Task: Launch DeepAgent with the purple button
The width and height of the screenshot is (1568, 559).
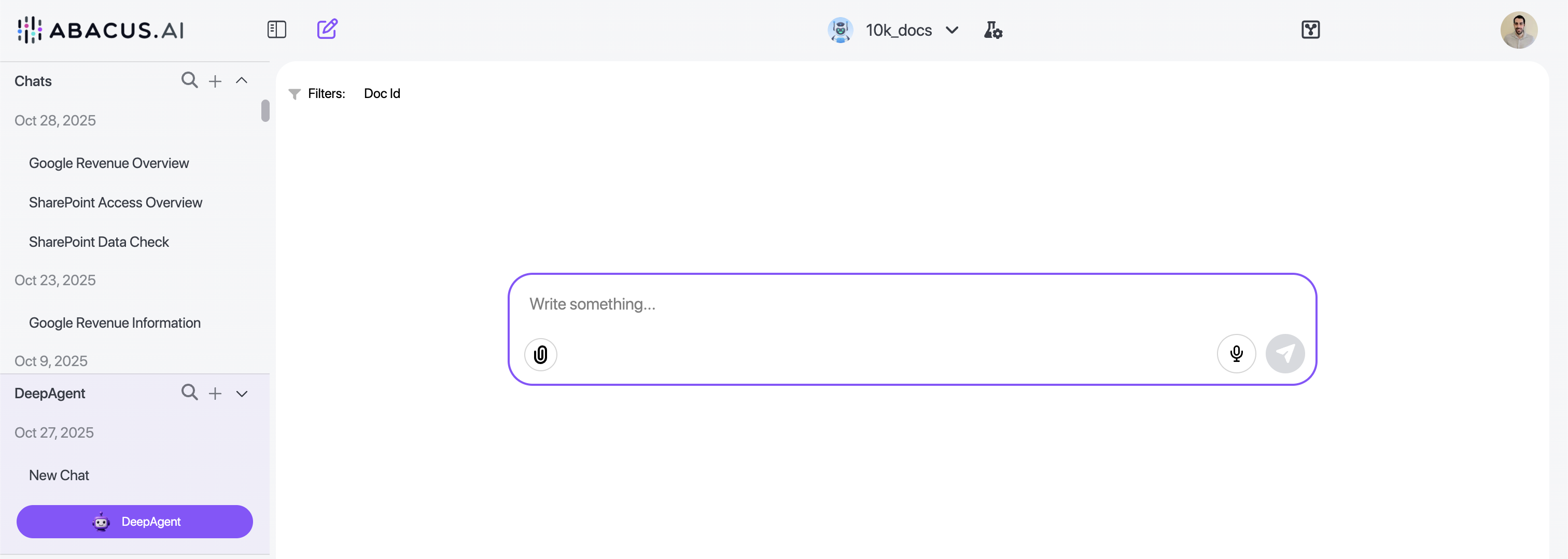Action: pos(134,521)
